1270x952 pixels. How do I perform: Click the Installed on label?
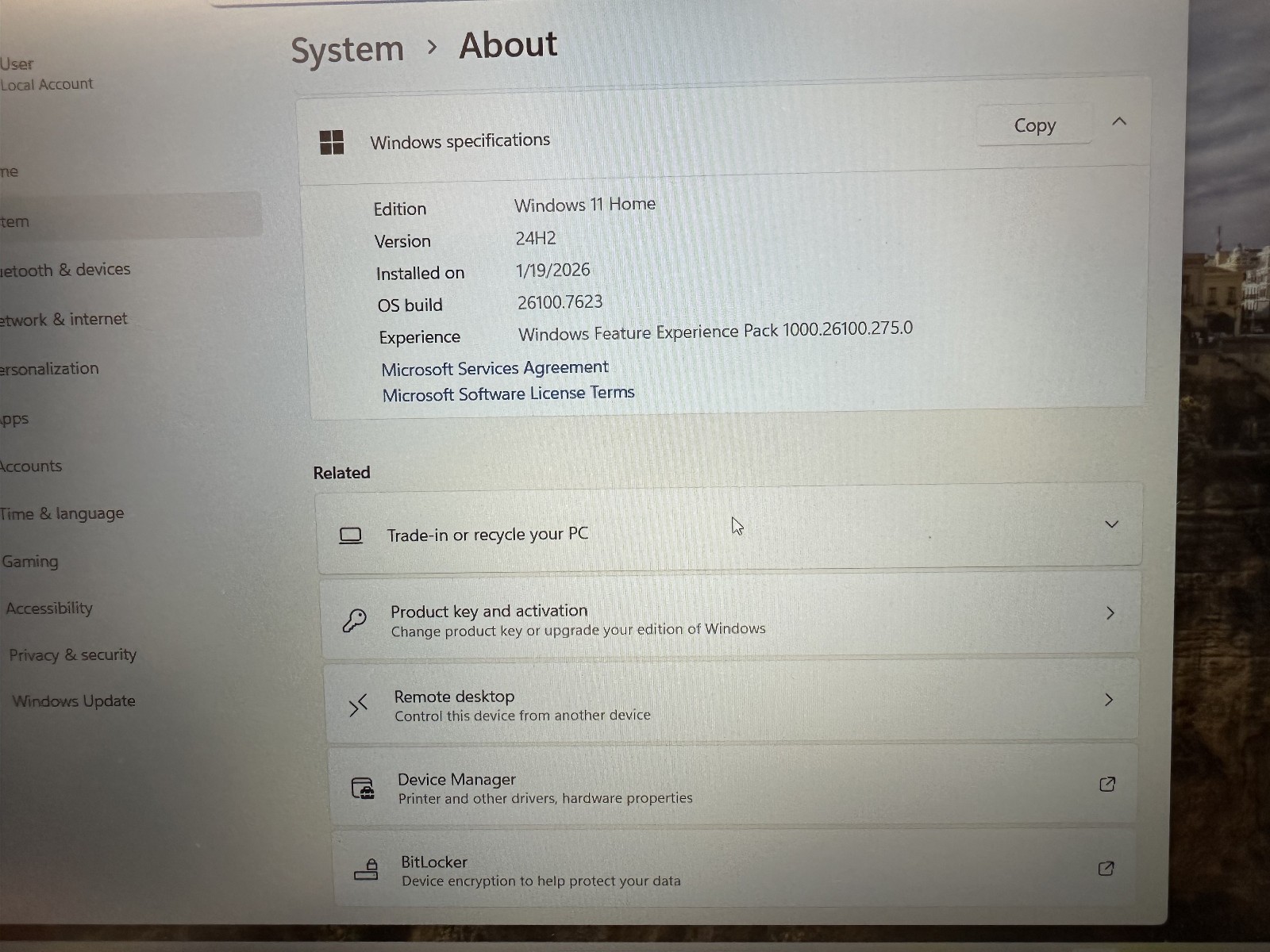point(420,274)
